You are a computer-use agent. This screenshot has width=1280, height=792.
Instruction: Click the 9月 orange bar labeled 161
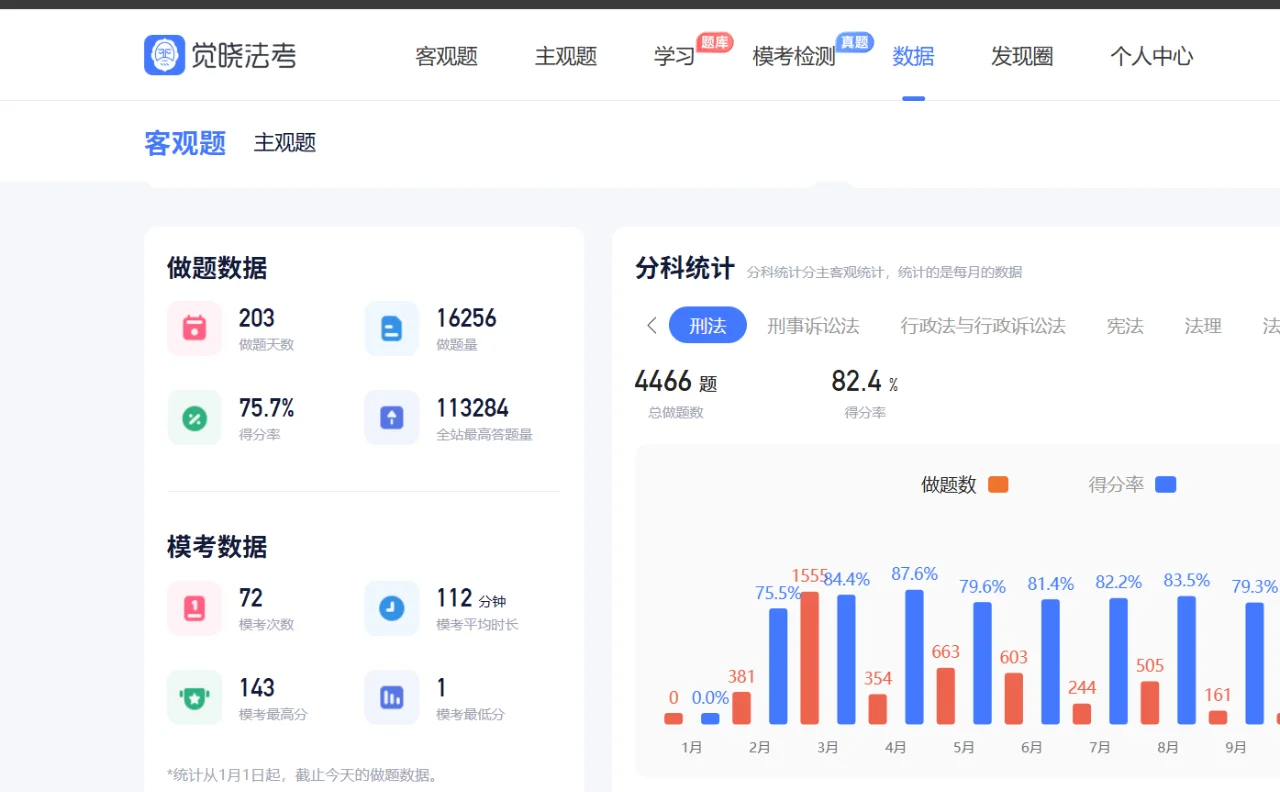pos(1218,717)
